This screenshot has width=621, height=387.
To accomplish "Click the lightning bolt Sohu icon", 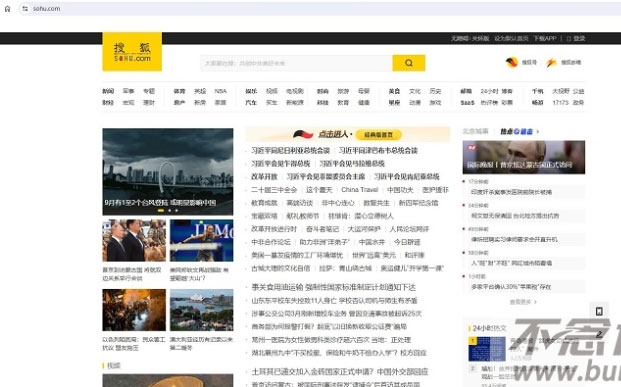I will pos(551,62).
